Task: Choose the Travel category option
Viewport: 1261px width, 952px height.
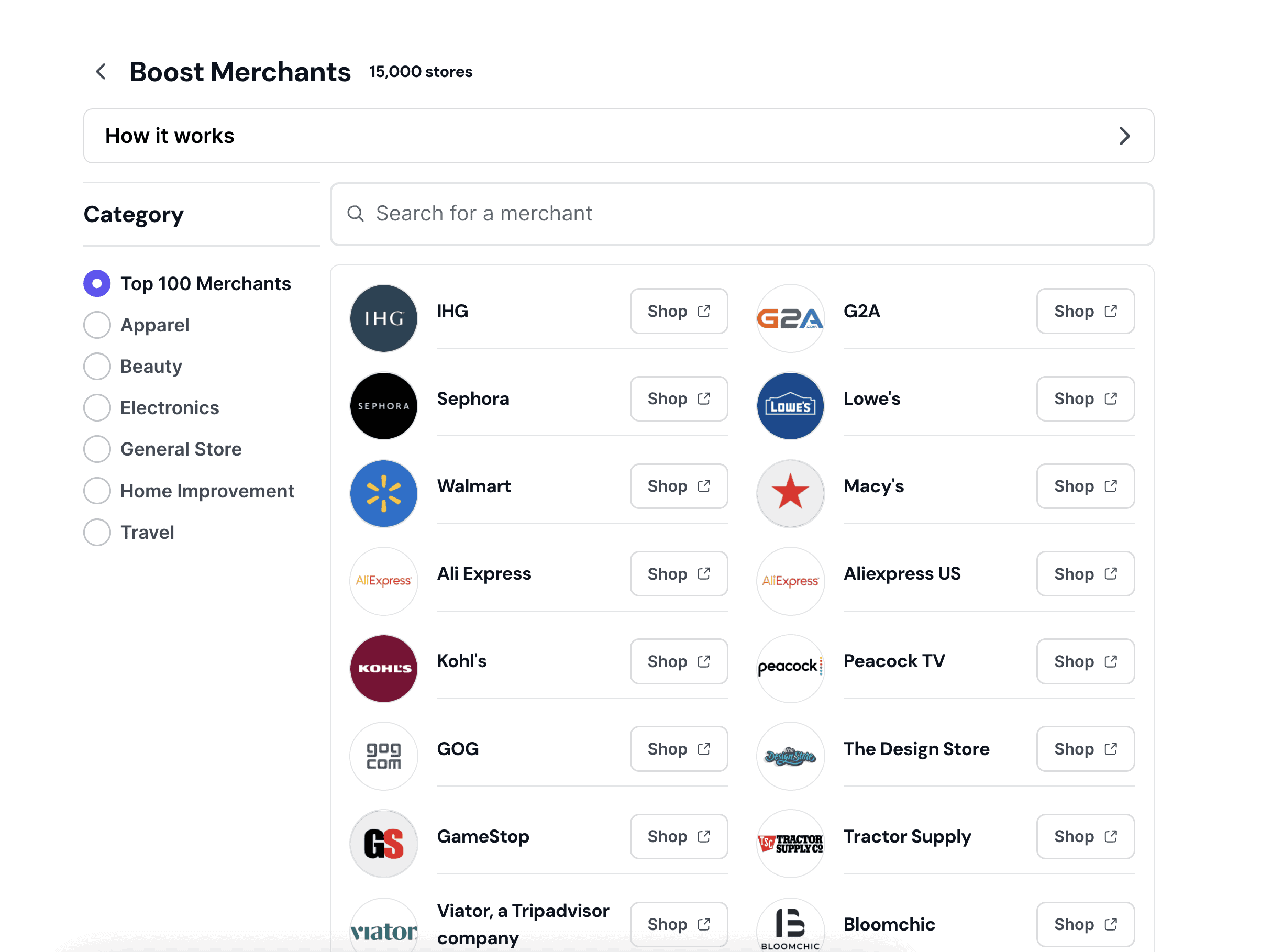Action: point(97,532)
